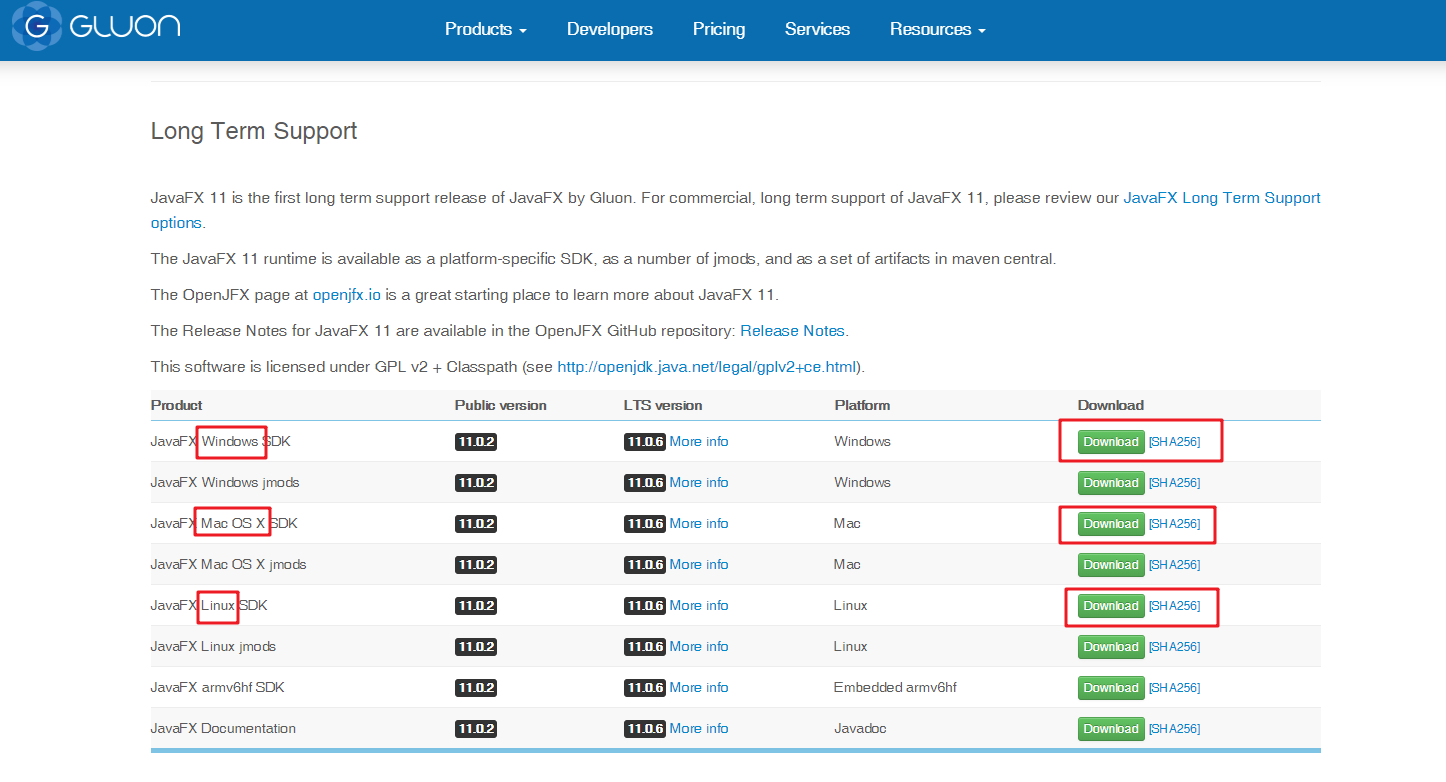Download JavaFX Windows SDK
This screenshot has width=1446, height=782.
pos(1111,442)
